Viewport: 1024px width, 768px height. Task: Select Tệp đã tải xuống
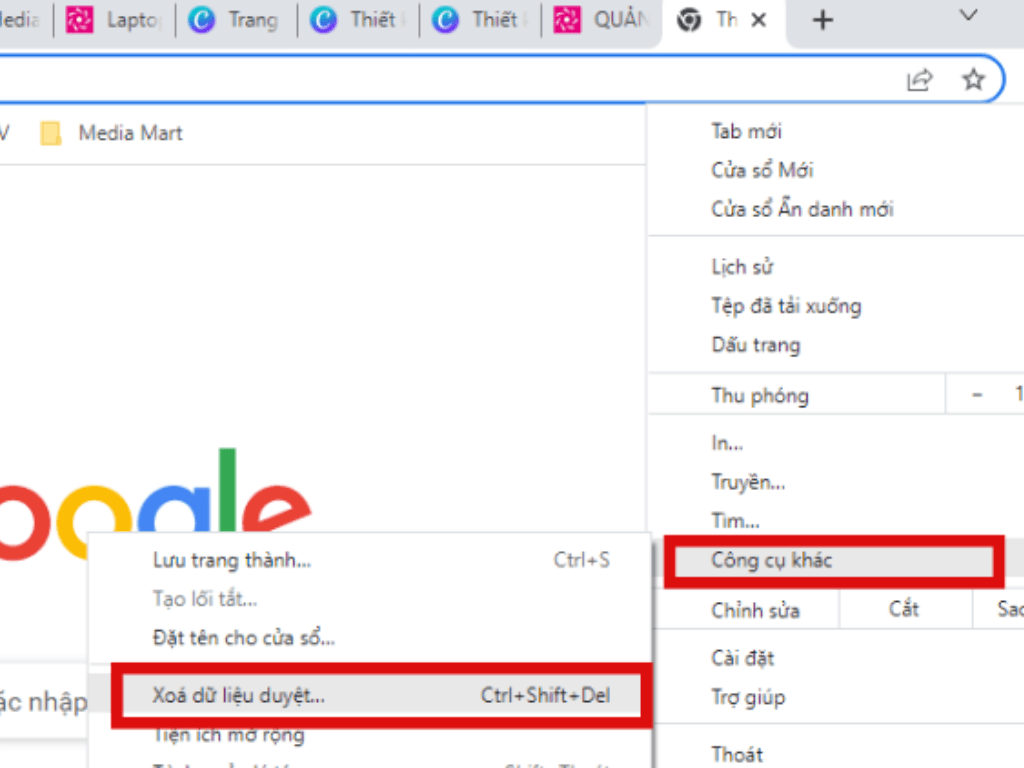pos(786,306)
